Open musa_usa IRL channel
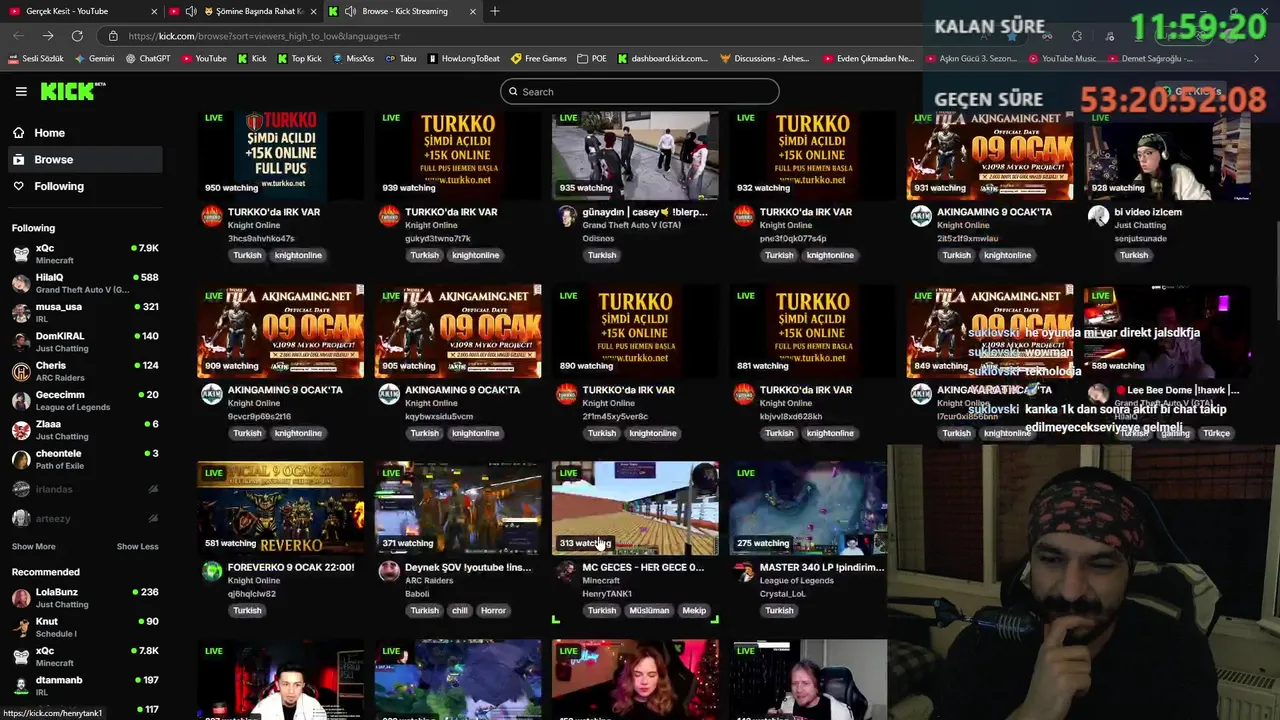 tap(85, 312)
